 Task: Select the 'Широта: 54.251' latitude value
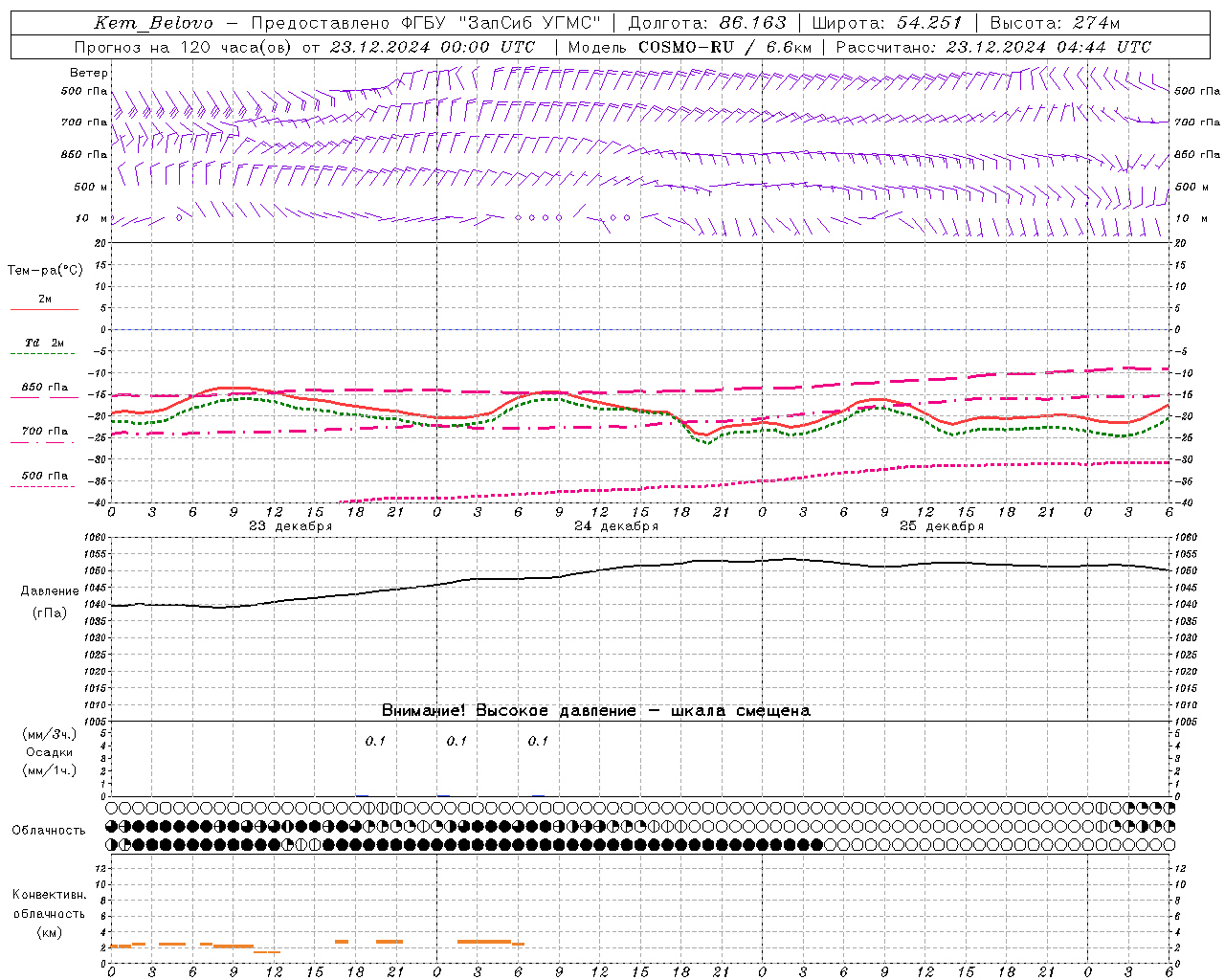point(887,23)
